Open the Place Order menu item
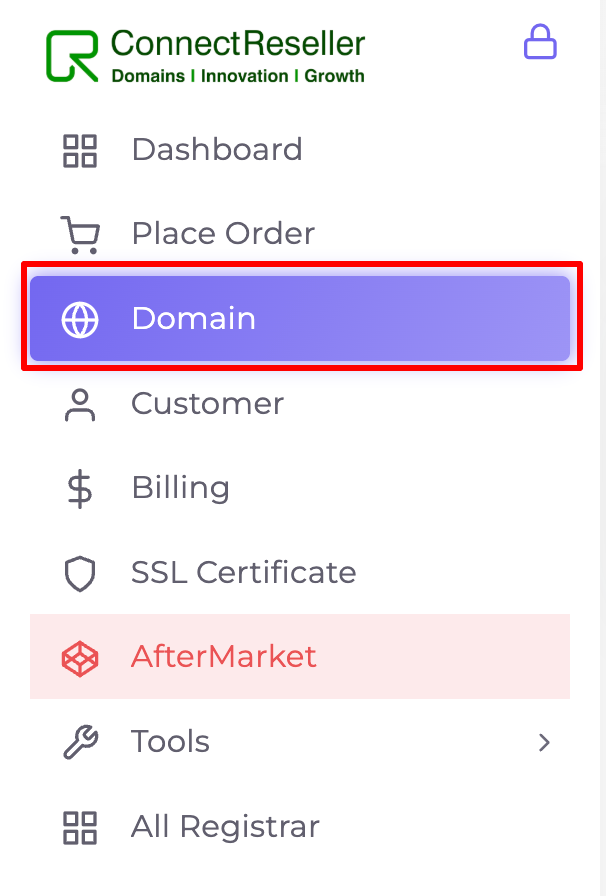 (x=300, y=234)
